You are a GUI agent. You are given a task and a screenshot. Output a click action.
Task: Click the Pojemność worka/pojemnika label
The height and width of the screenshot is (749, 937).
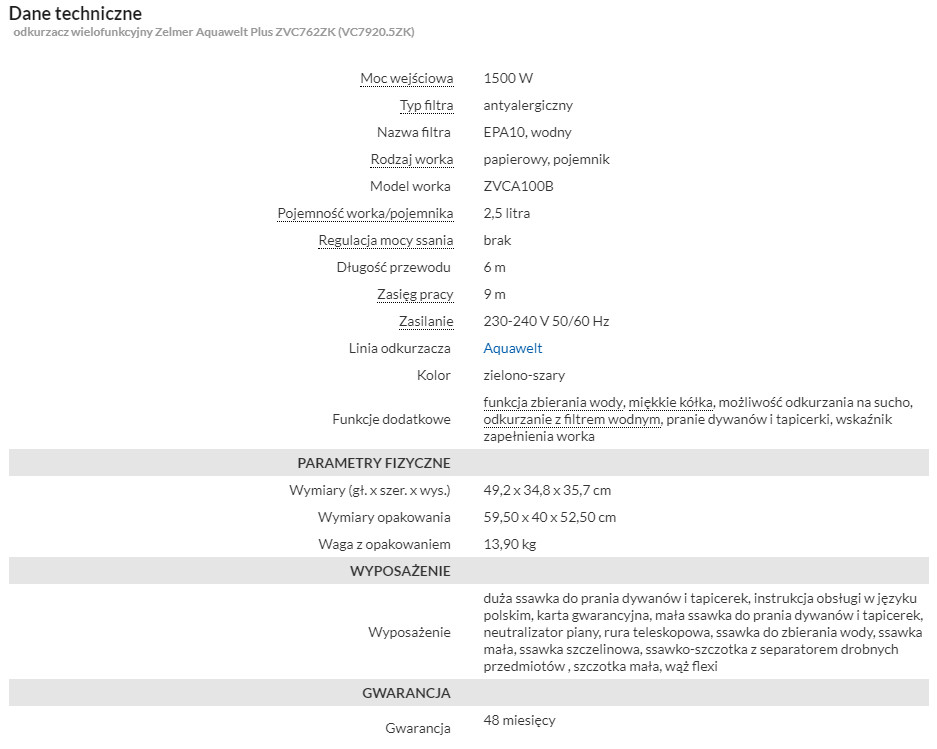coord(365,213)
